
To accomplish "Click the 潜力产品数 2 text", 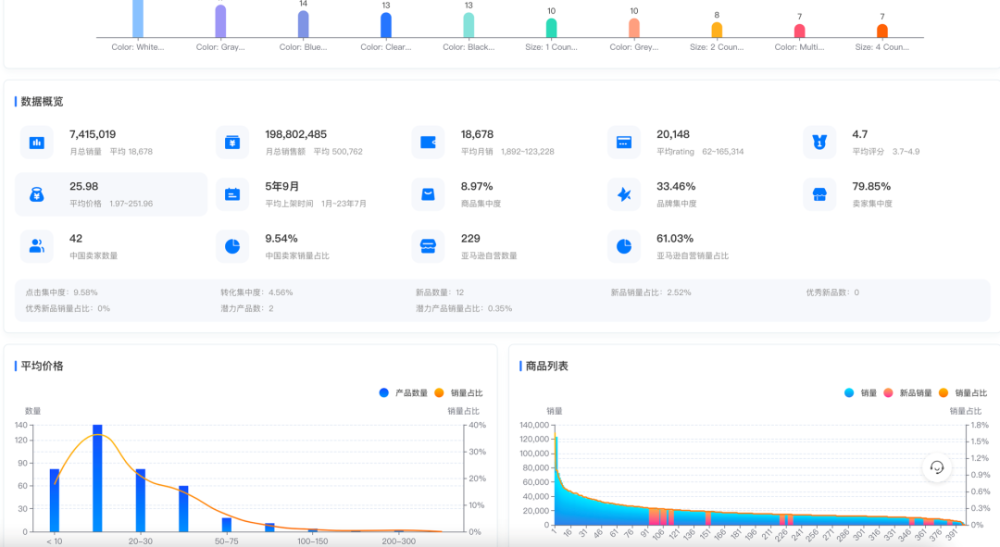I will coord(247,309).
